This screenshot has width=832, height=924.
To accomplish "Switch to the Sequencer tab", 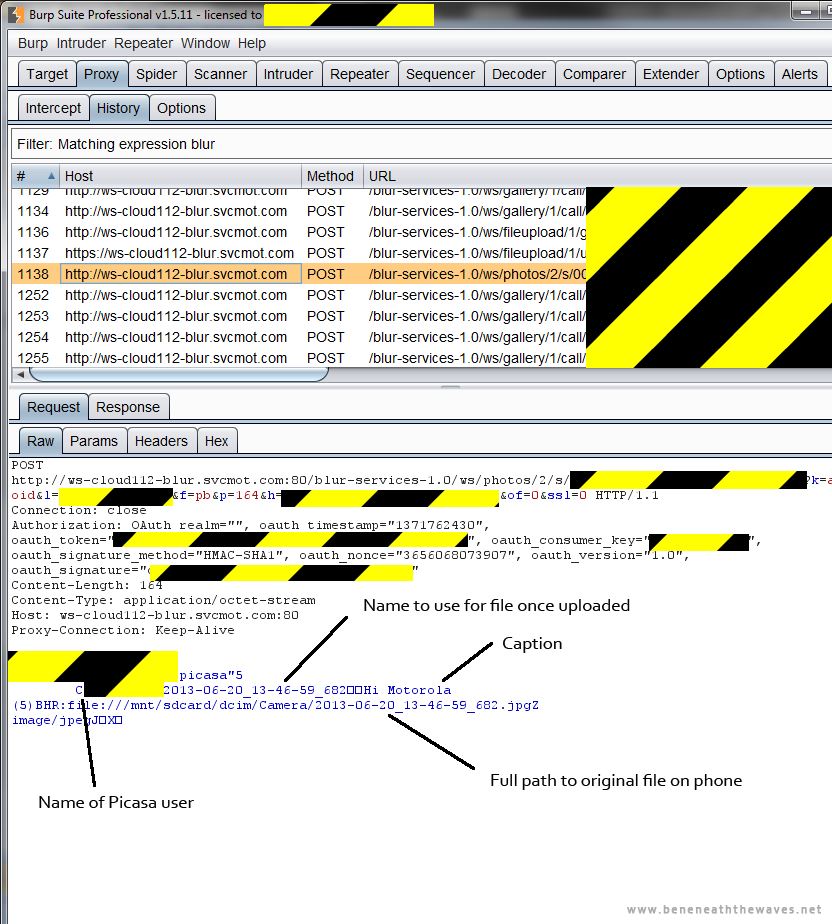I will pos(440,74).
